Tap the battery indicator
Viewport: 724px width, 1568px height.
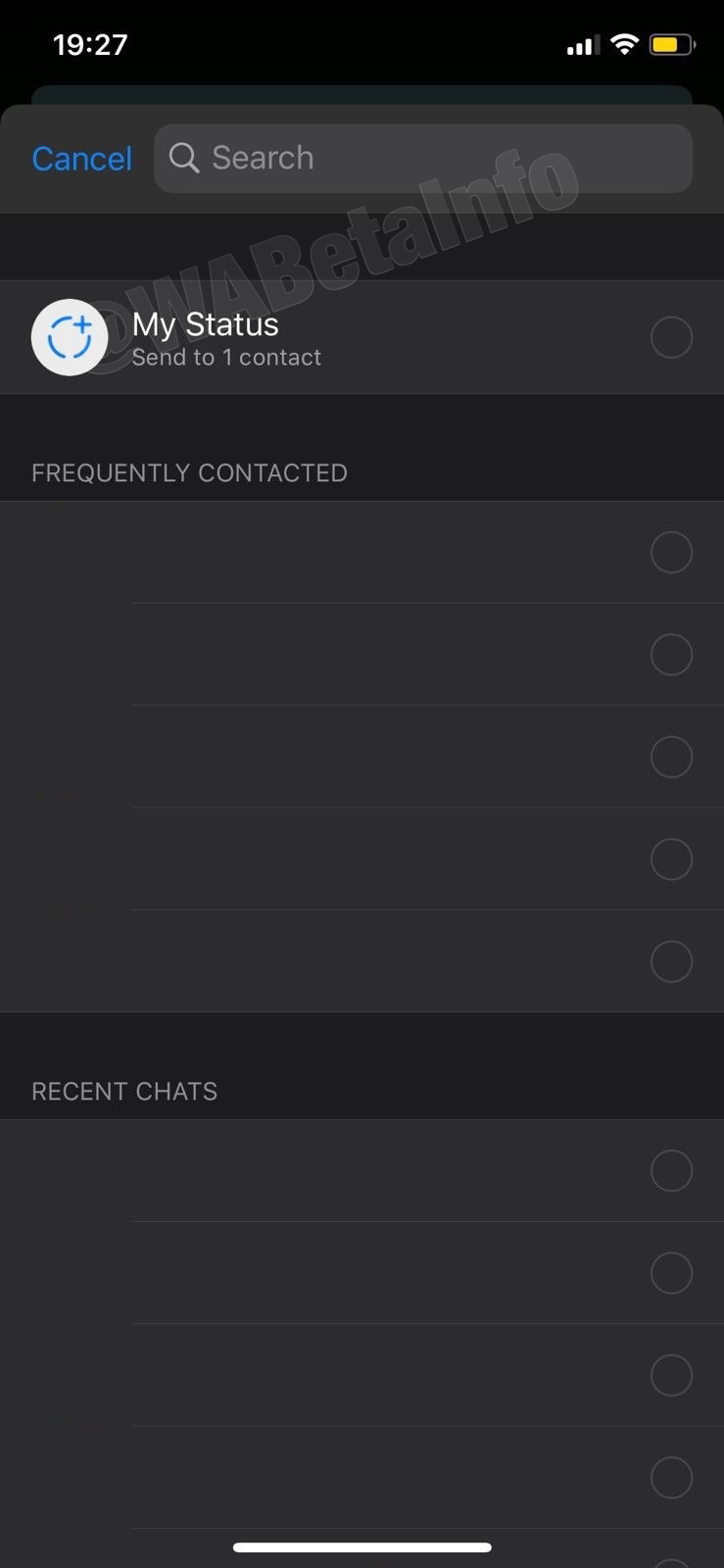(670, 43)
